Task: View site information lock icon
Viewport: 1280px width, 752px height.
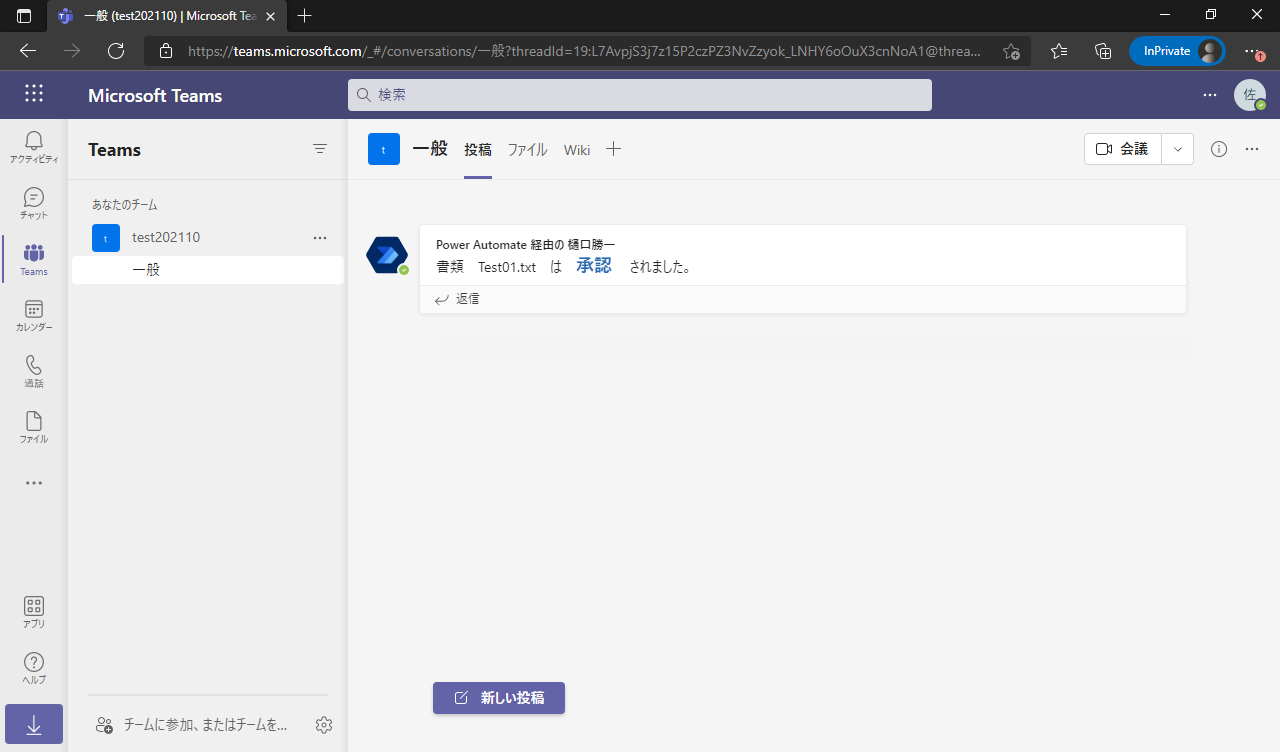Action: coord(166,51)
